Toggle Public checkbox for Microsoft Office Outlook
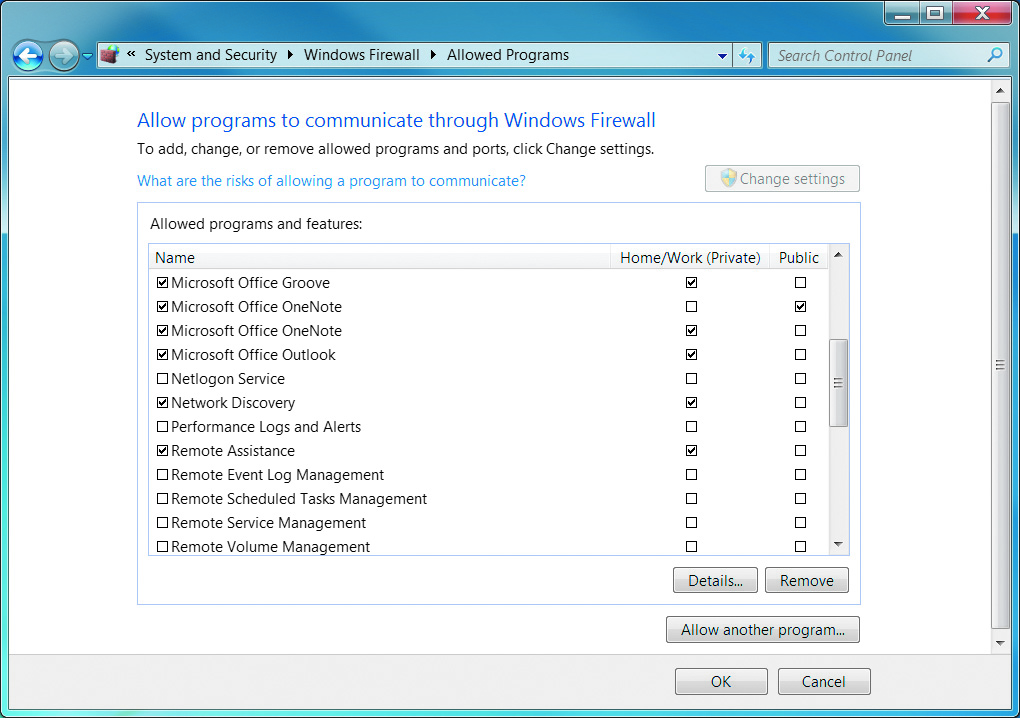Screen dimensions: 1020x718 (x=800, y=355)
